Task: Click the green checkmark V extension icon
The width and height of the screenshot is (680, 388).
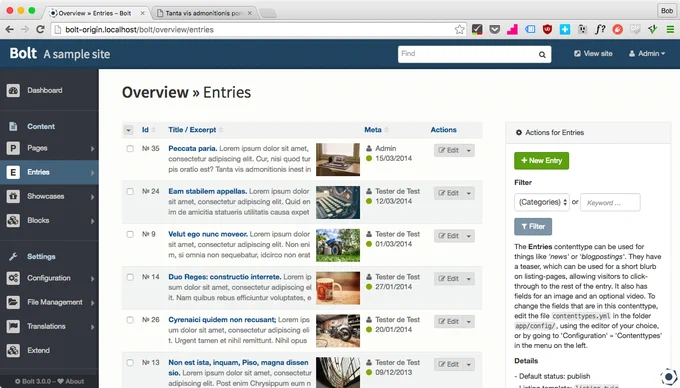Action: click(x=653, y=29)
